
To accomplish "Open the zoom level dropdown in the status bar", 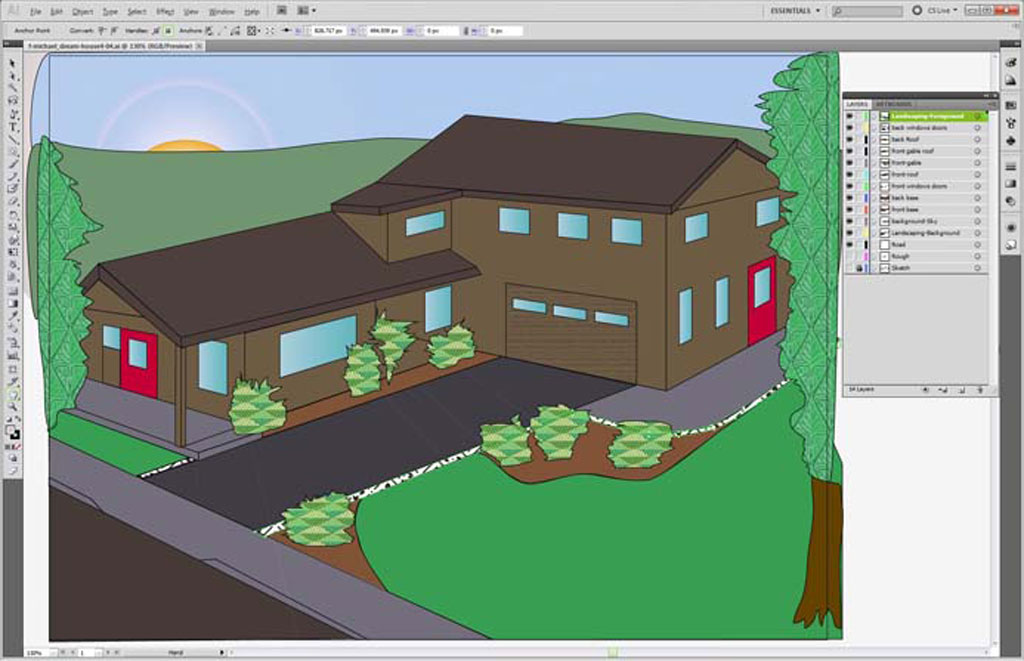I will (52, 652).
